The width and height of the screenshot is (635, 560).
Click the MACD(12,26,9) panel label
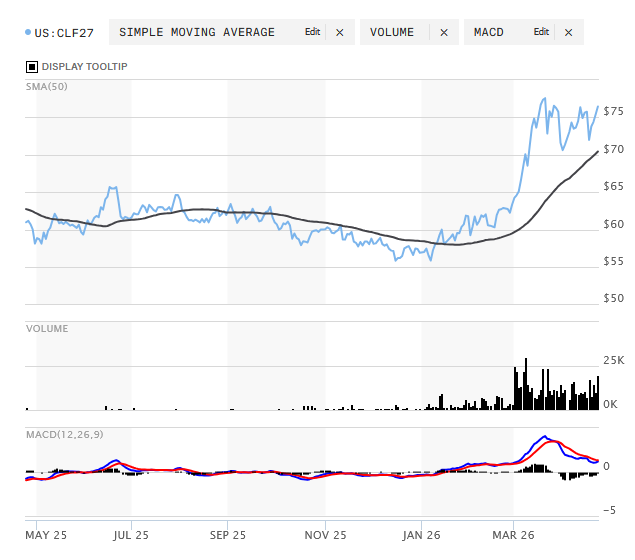pos(64,434)
